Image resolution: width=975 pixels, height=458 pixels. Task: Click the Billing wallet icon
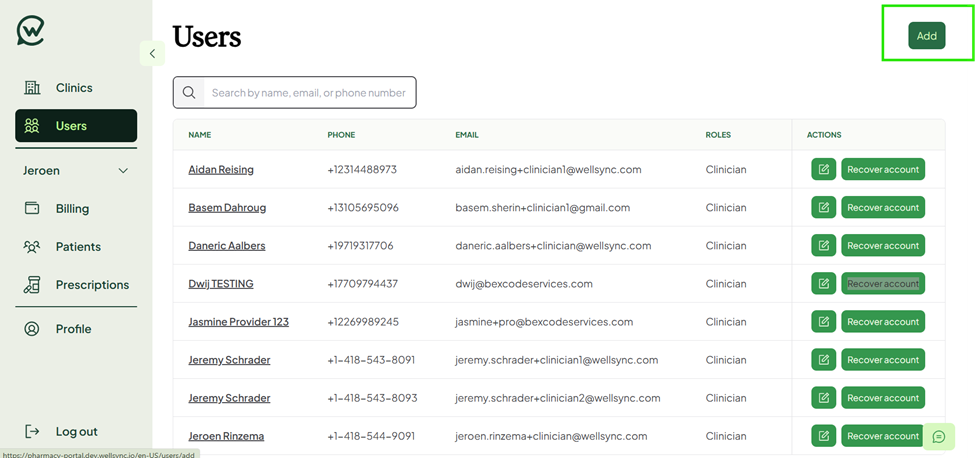pyautogui.click(x=32, y=208)
